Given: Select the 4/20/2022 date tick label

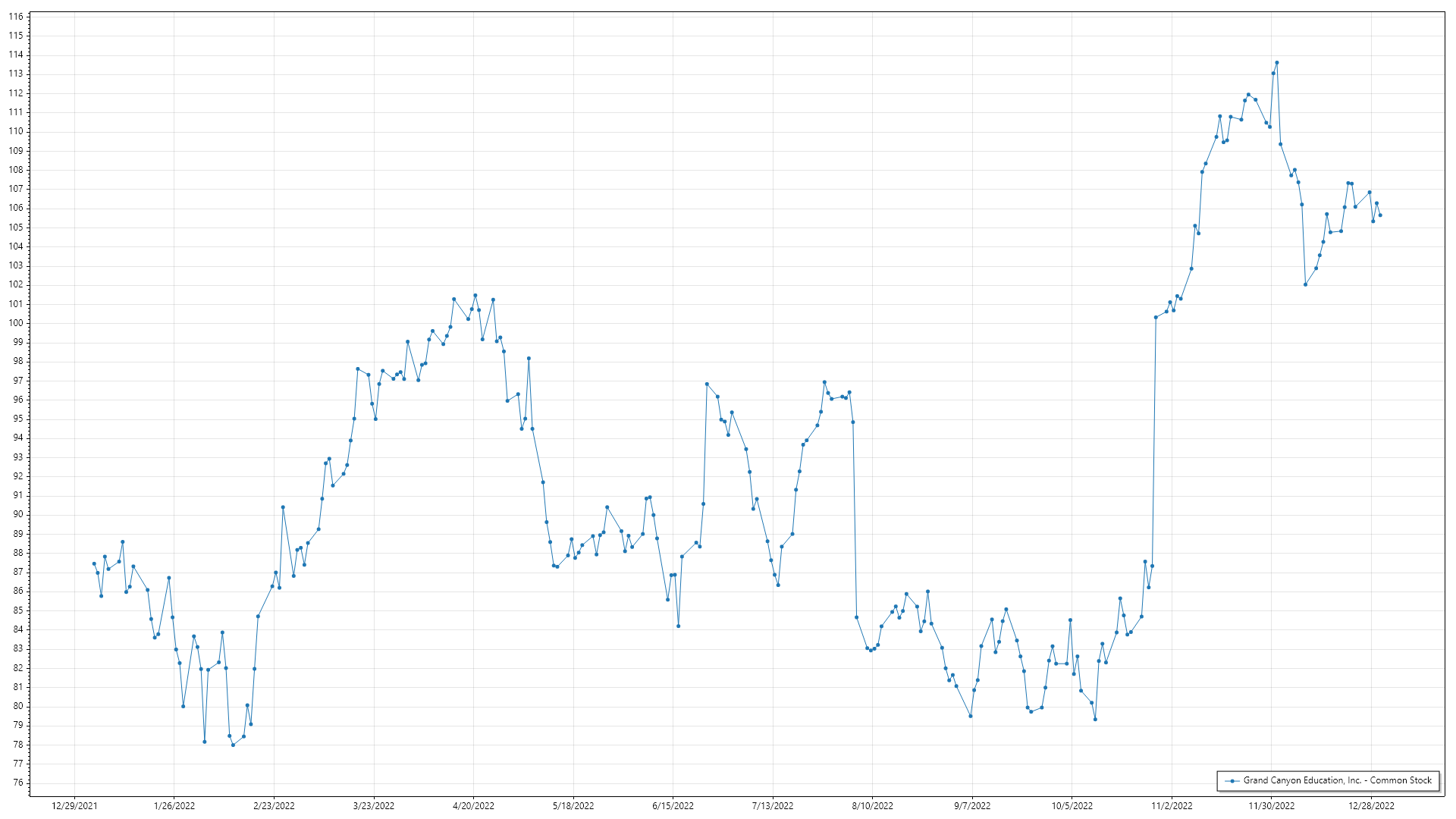Looking at the screenshot, I should pos(473,806).
